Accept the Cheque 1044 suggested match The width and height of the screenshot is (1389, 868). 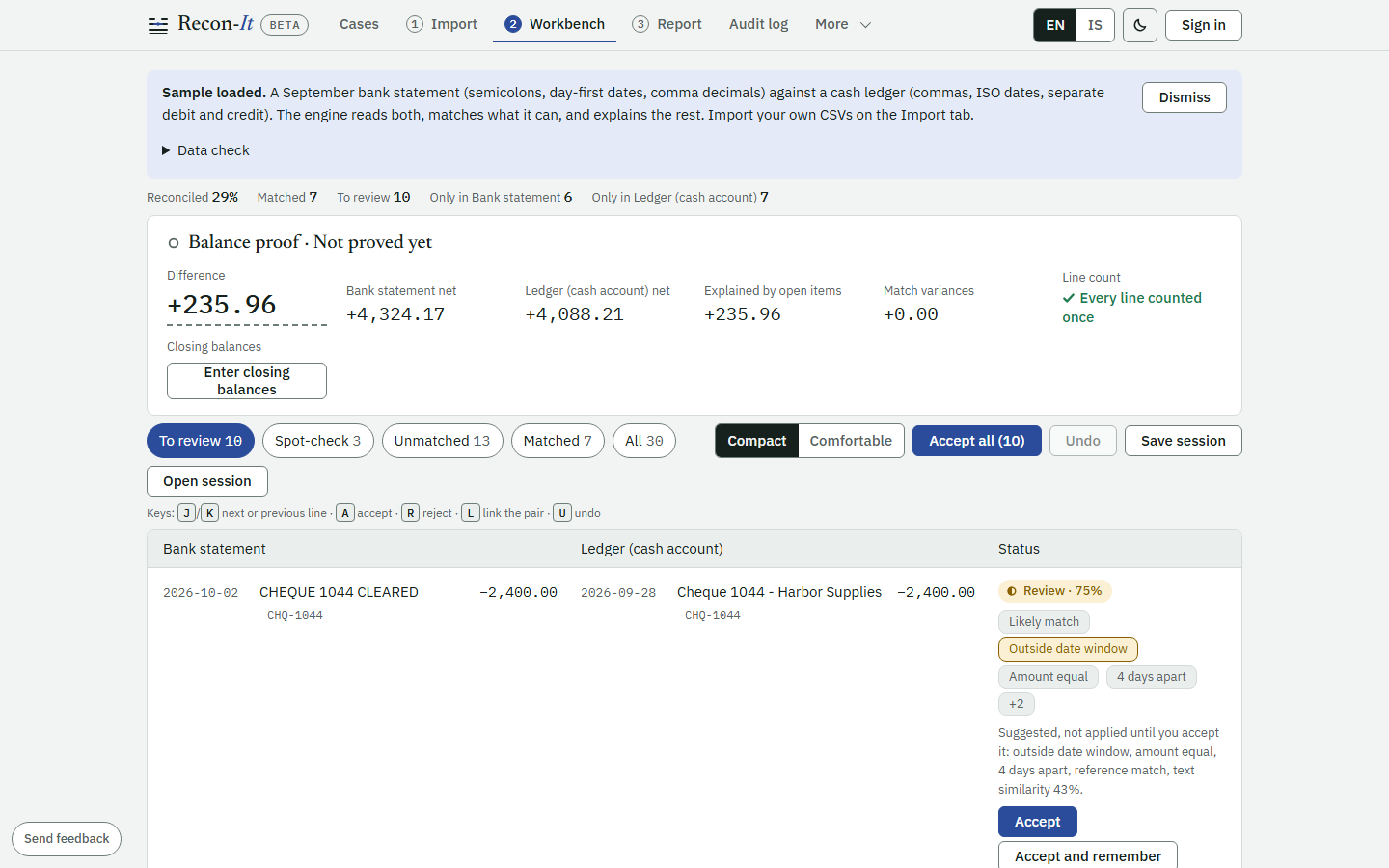click(1038, 822)
